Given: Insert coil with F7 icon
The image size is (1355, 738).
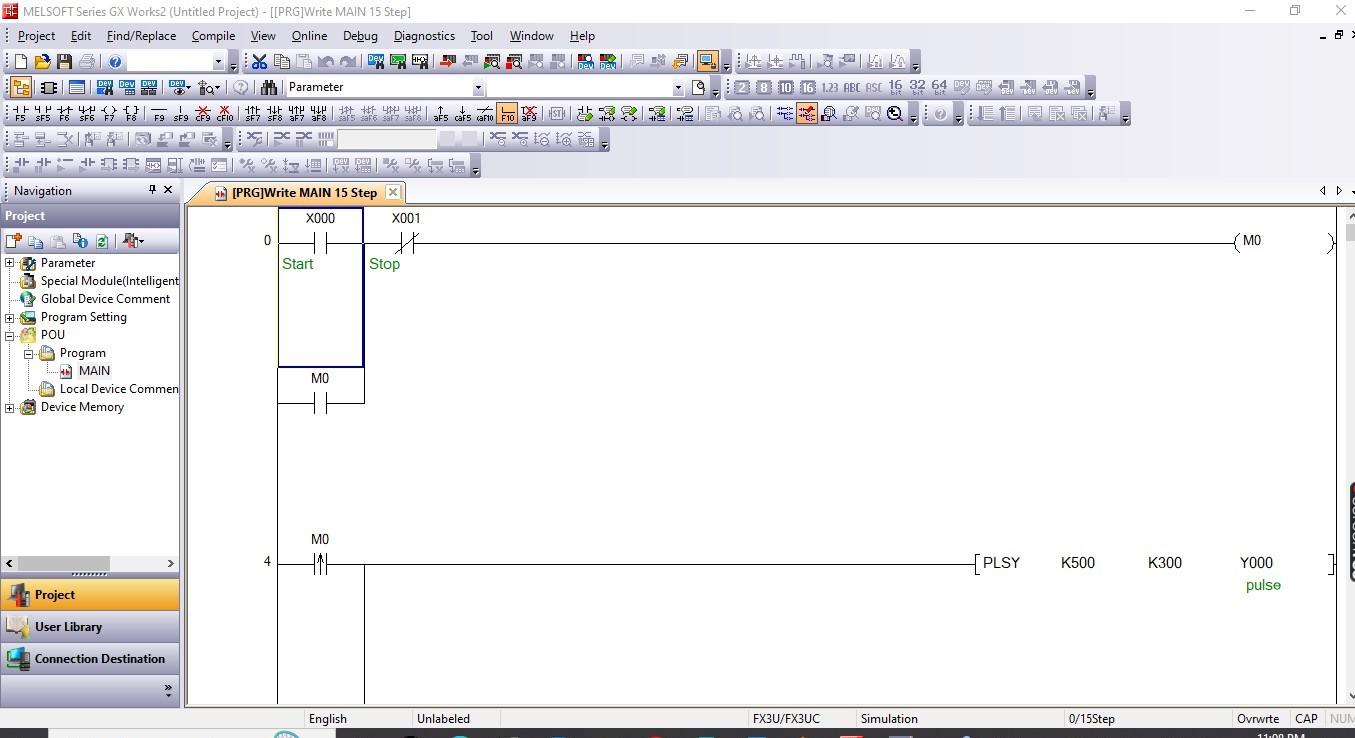Looking at the screenshot, I should 109,114.
